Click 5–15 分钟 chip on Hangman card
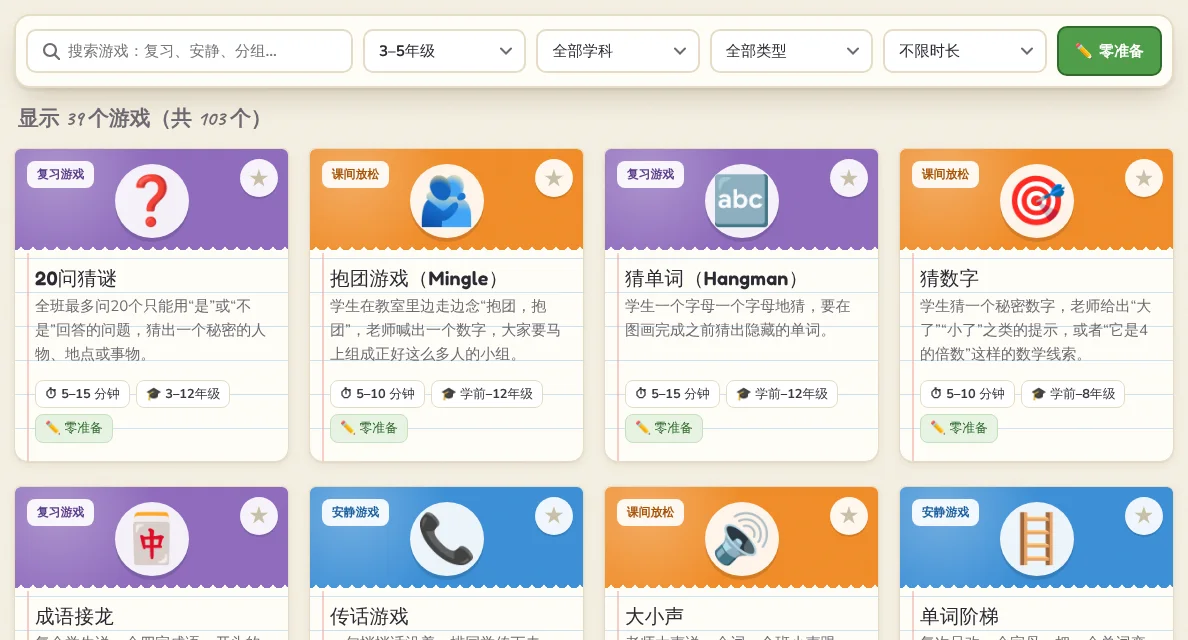Image resolution: width=1188 pixels, height=640 pixels. (672, 394)
